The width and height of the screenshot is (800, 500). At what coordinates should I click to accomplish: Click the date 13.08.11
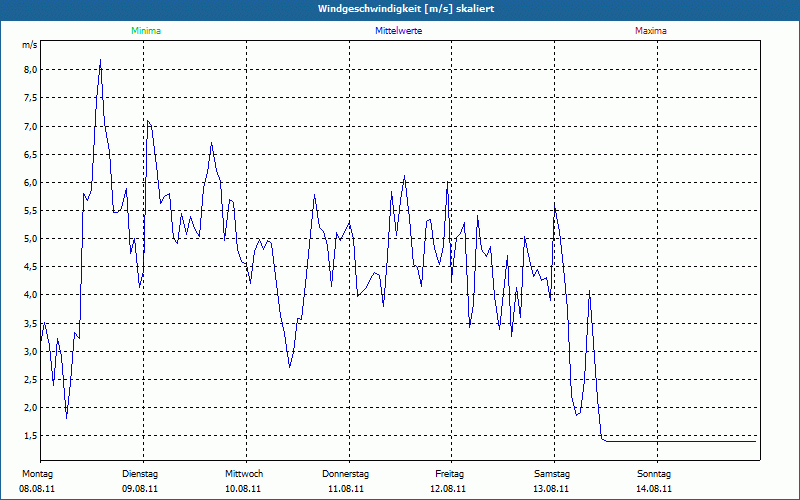(x=551, y=489)
